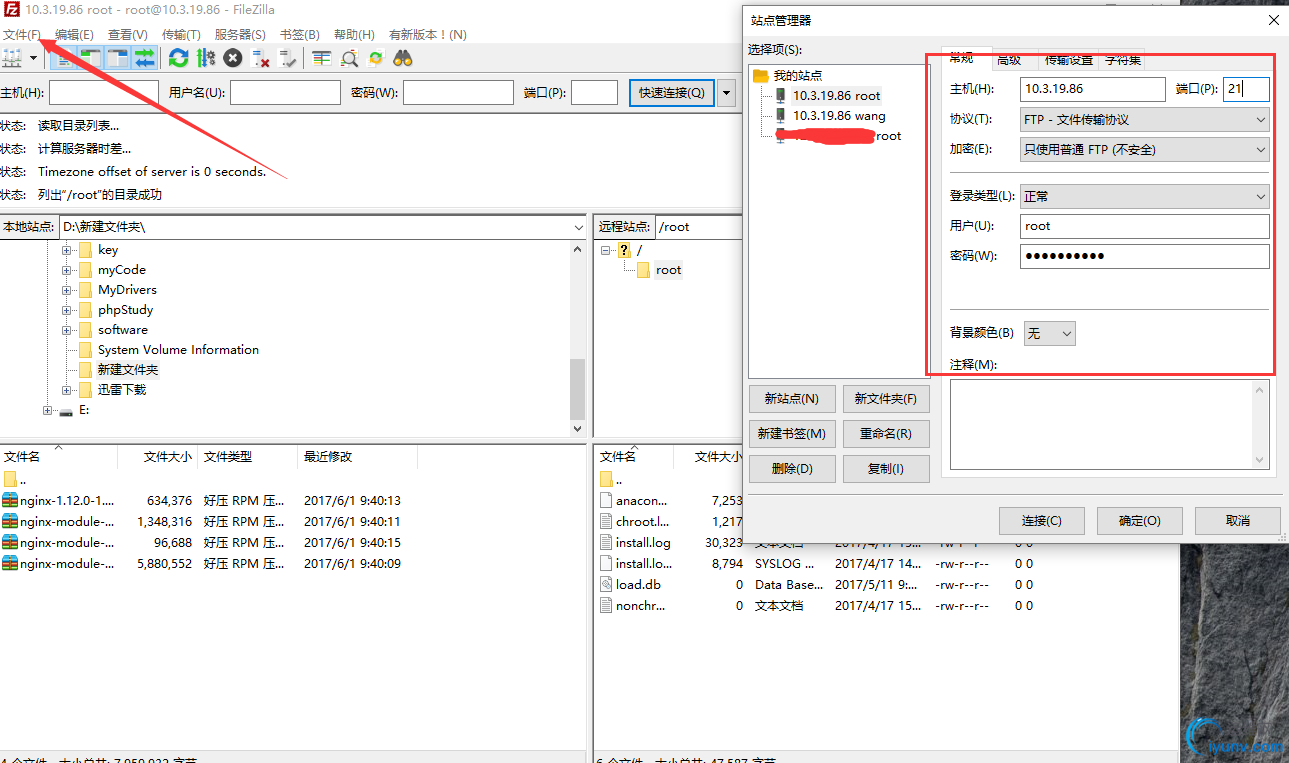The image size is (1289, 763).
Task: Select the remote load.db file icon
Action: [606, 585]
